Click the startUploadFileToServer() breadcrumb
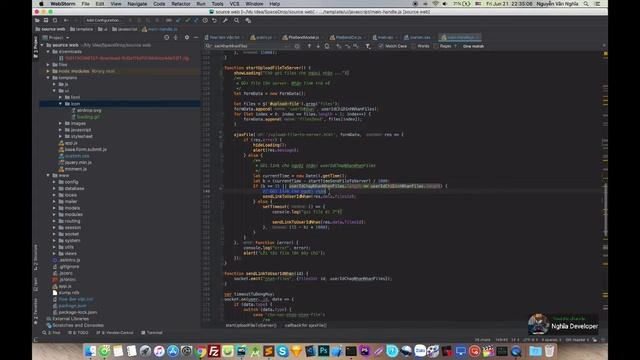The height and width of the screenshot is (360, 640). pos(251,325)
